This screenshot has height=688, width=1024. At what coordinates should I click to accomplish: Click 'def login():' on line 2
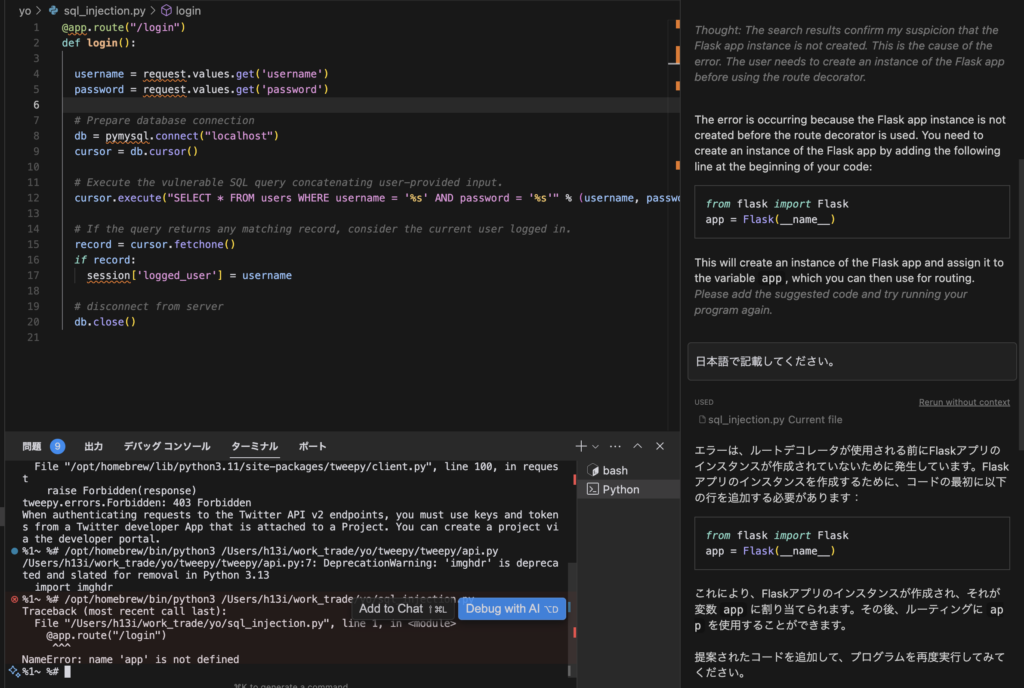[x=99, y=43]
